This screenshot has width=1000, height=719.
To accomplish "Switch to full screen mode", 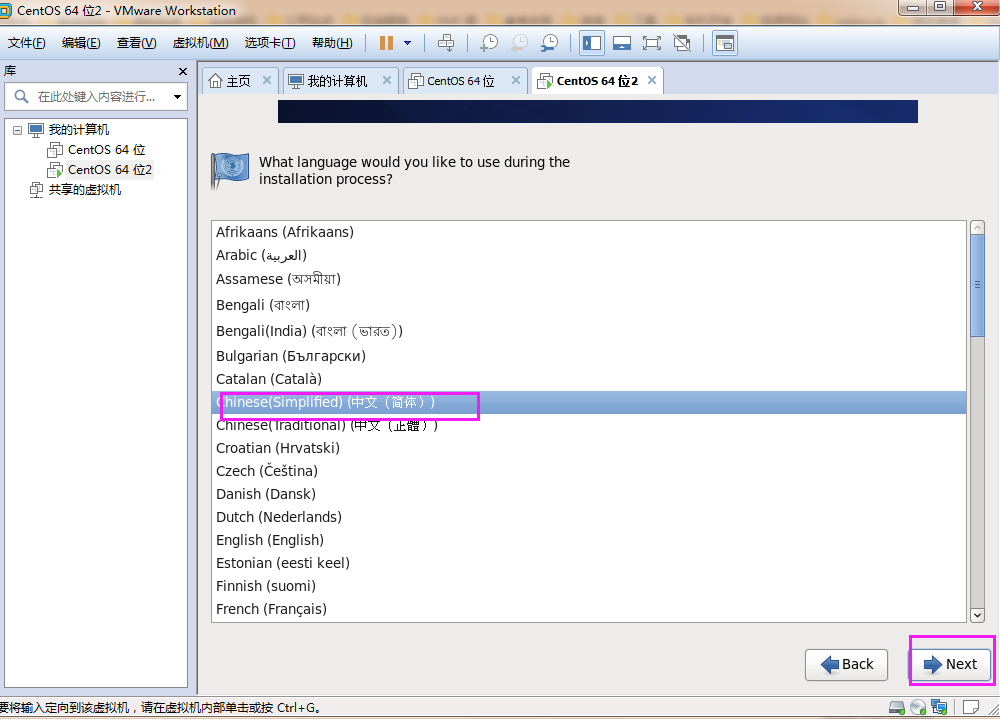I will coord(651,43).
